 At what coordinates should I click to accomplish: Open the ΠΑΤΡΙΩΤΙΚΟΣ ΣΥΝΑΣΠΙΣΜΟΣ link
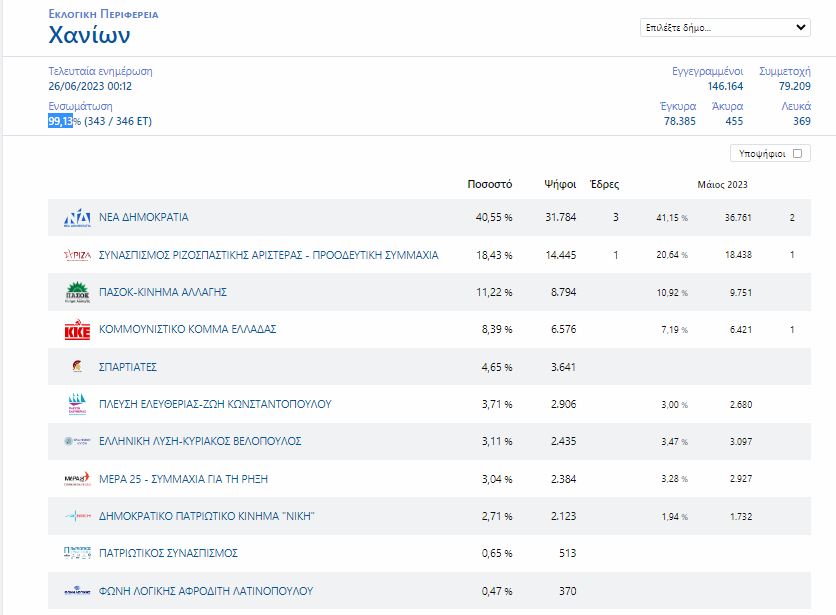click(168, 553)
